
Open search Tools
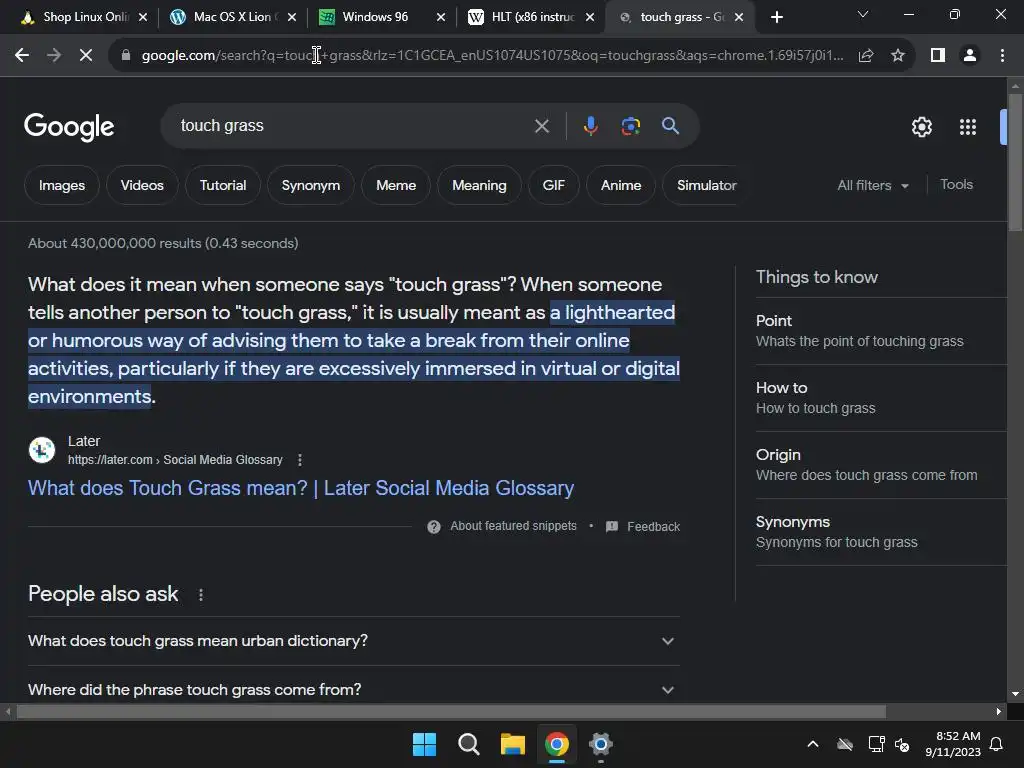pyautogui.click(x=956, y=185)
